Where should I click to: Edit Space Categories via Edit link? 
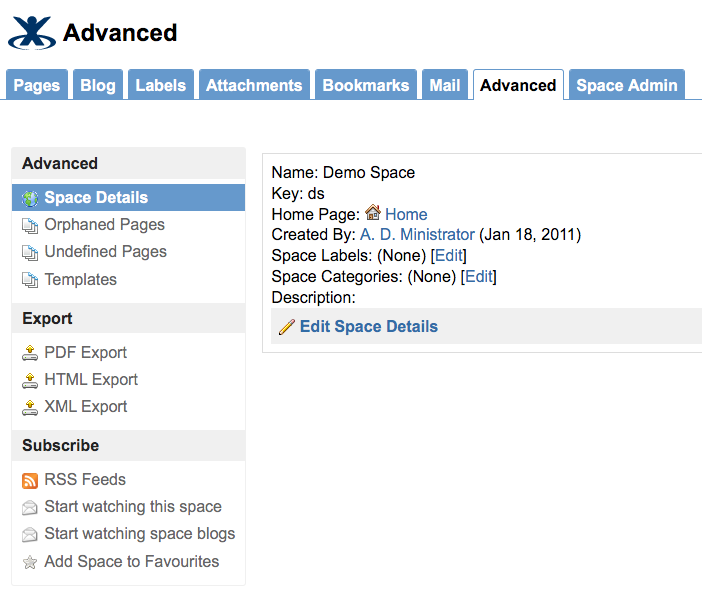click(x=479, y=276)
